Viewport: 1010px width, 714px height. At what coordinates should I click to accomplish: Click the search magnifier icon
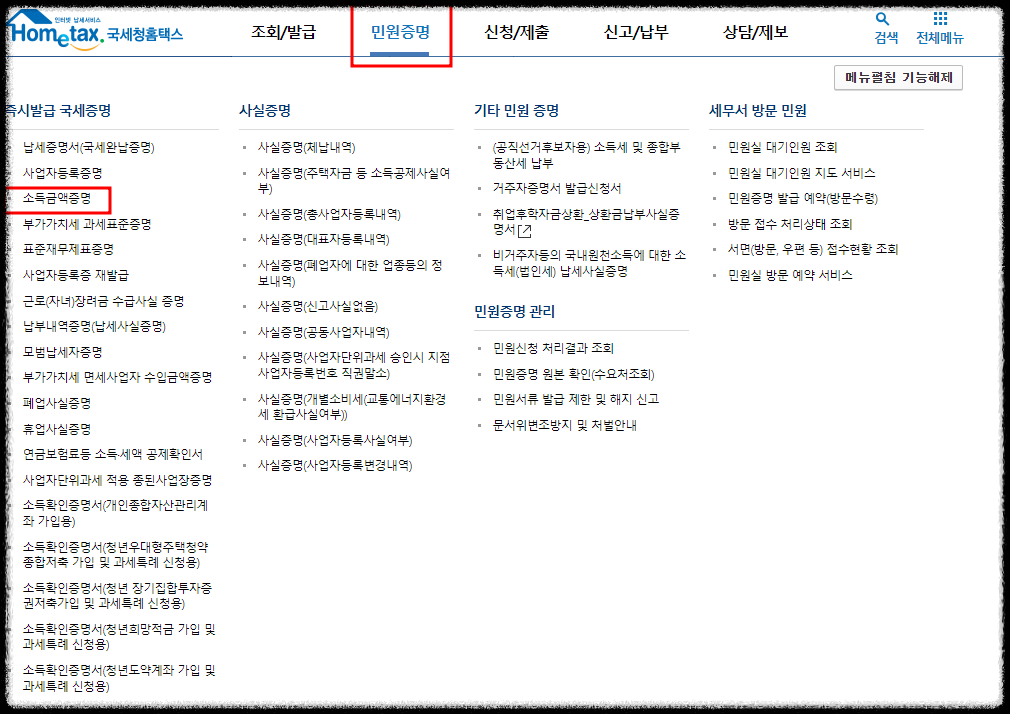pos(882,20)
